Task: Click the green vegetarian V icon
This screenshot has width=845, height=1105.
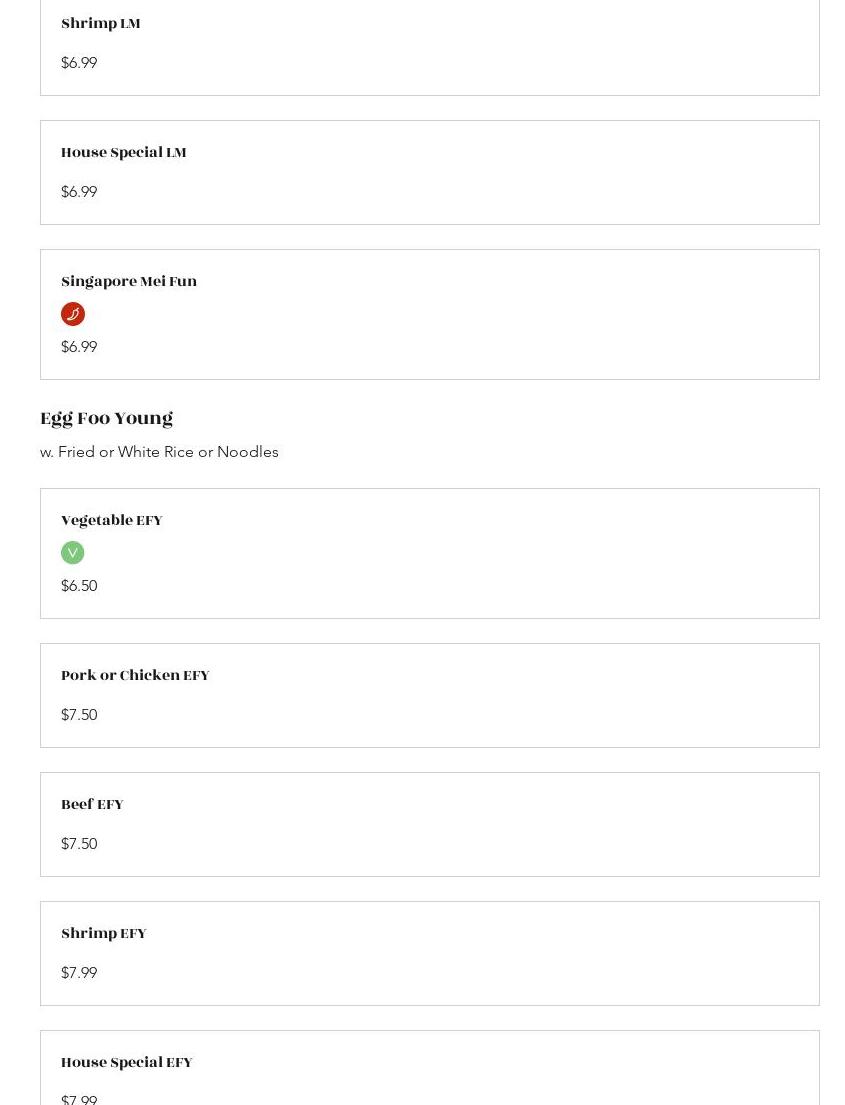Action: [x=72, y=553]
